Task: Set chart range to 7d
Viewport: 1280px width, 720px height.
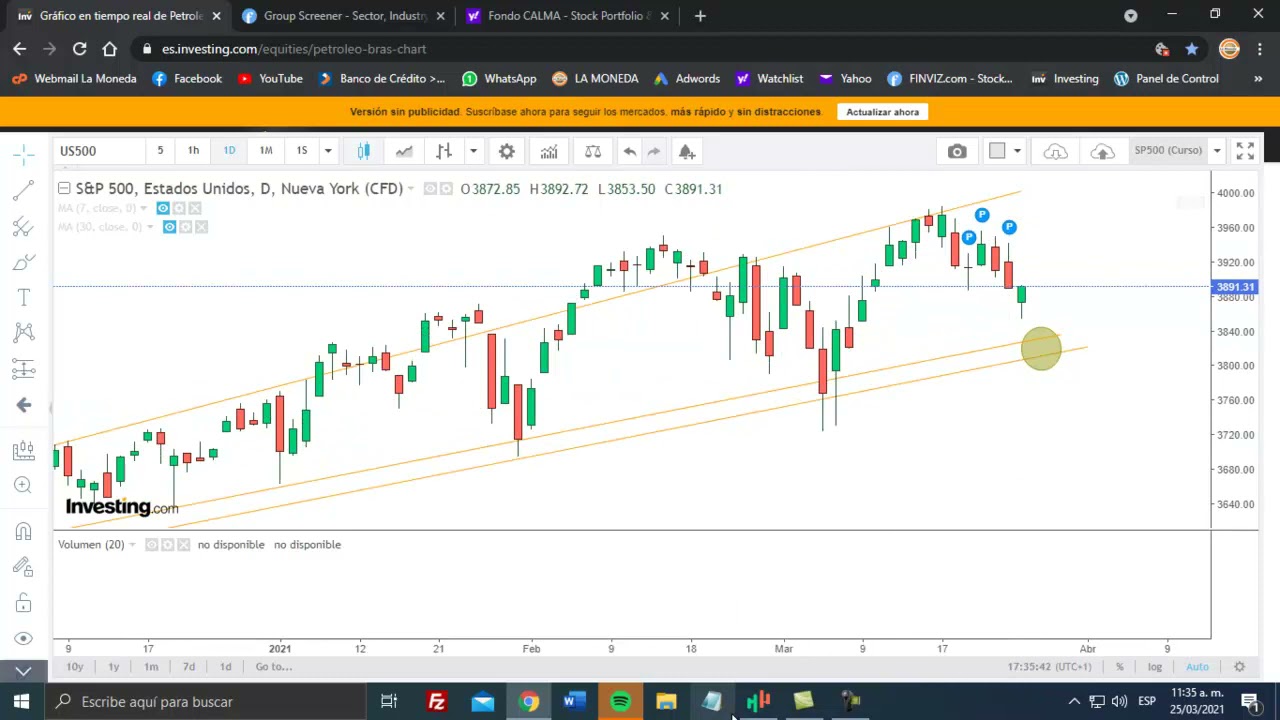Action: click(x=188, y=667)
